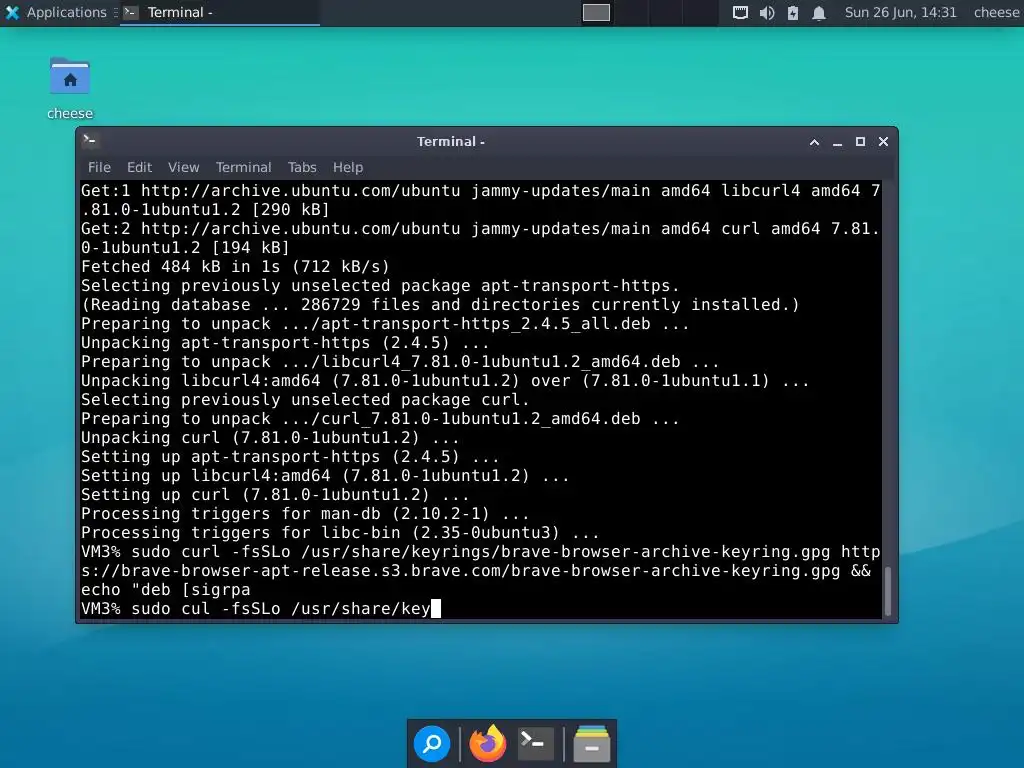
Task: Launch Firefox from the dock
Action: click(x=487, y=743)
